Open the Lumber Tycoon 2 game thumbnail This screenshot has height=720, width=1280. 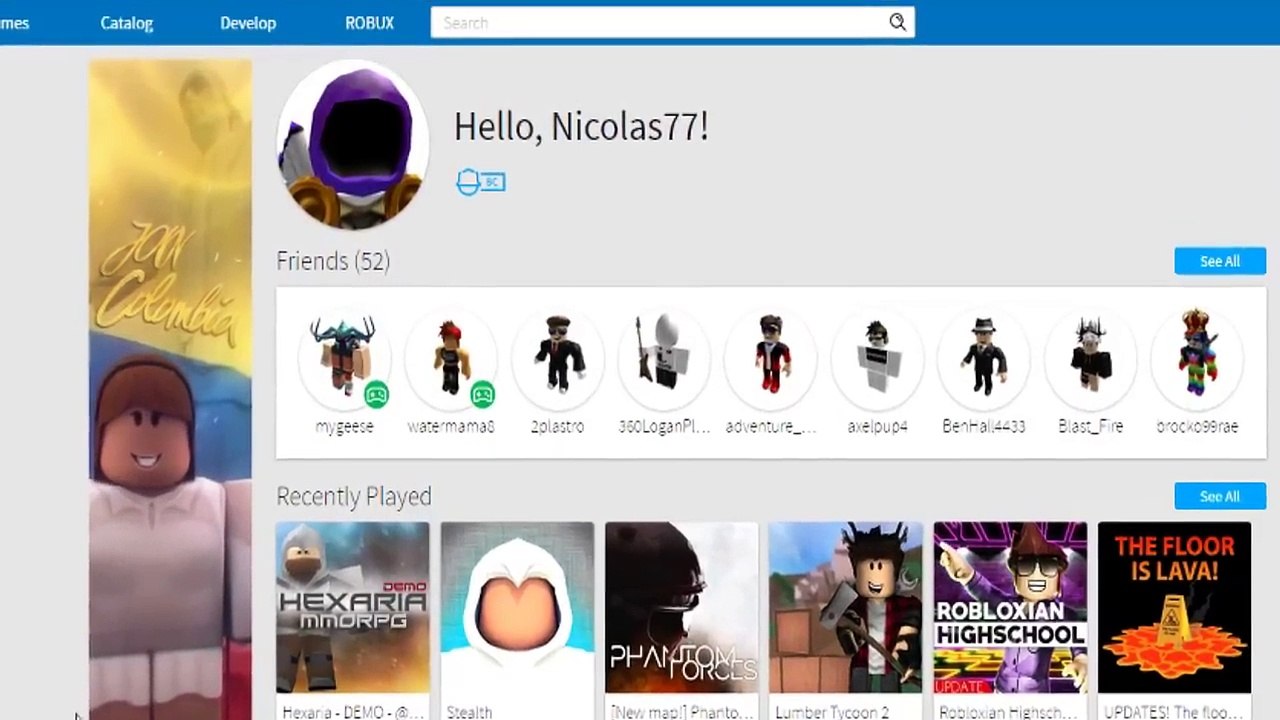tap(846, 607)
